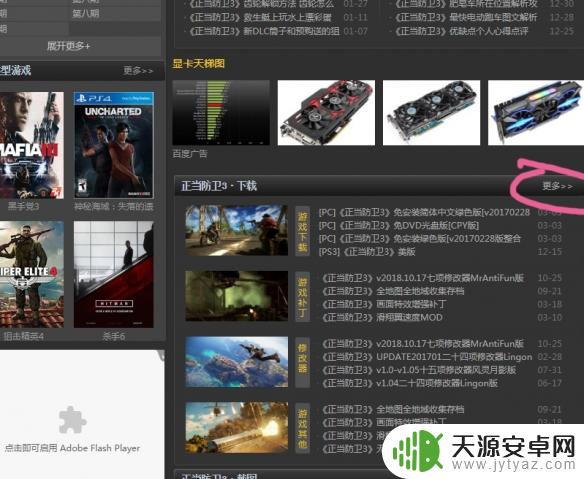Screen dimensions: 584x479
Task: Expand the list with 展开更多+
Action: point(69,46)
